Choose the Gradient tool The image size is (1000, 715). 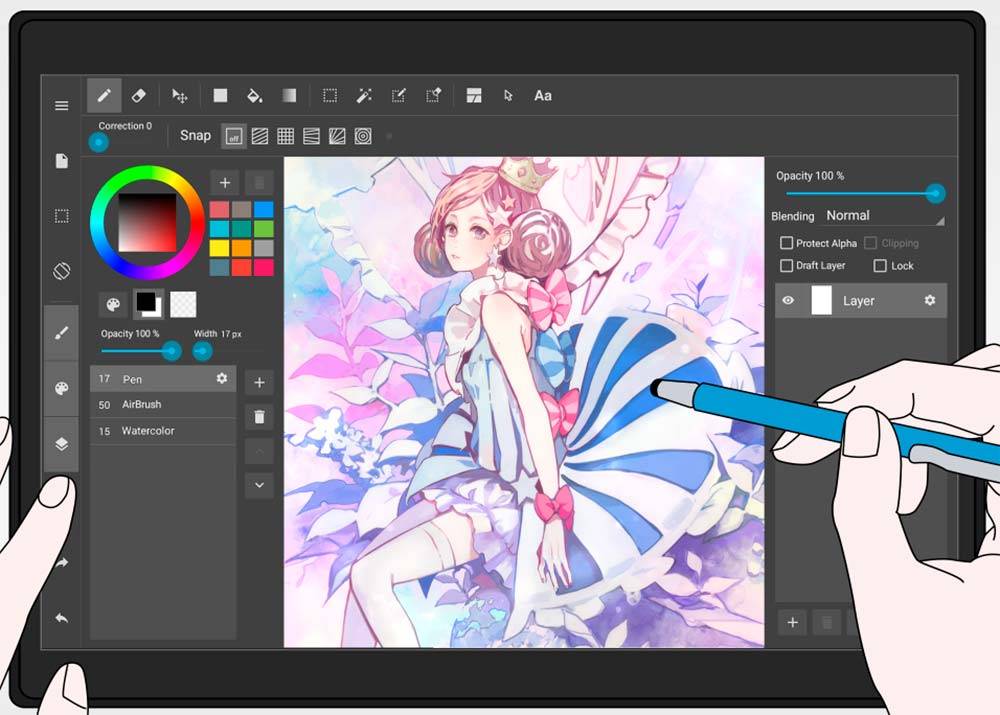coord(288,96)
